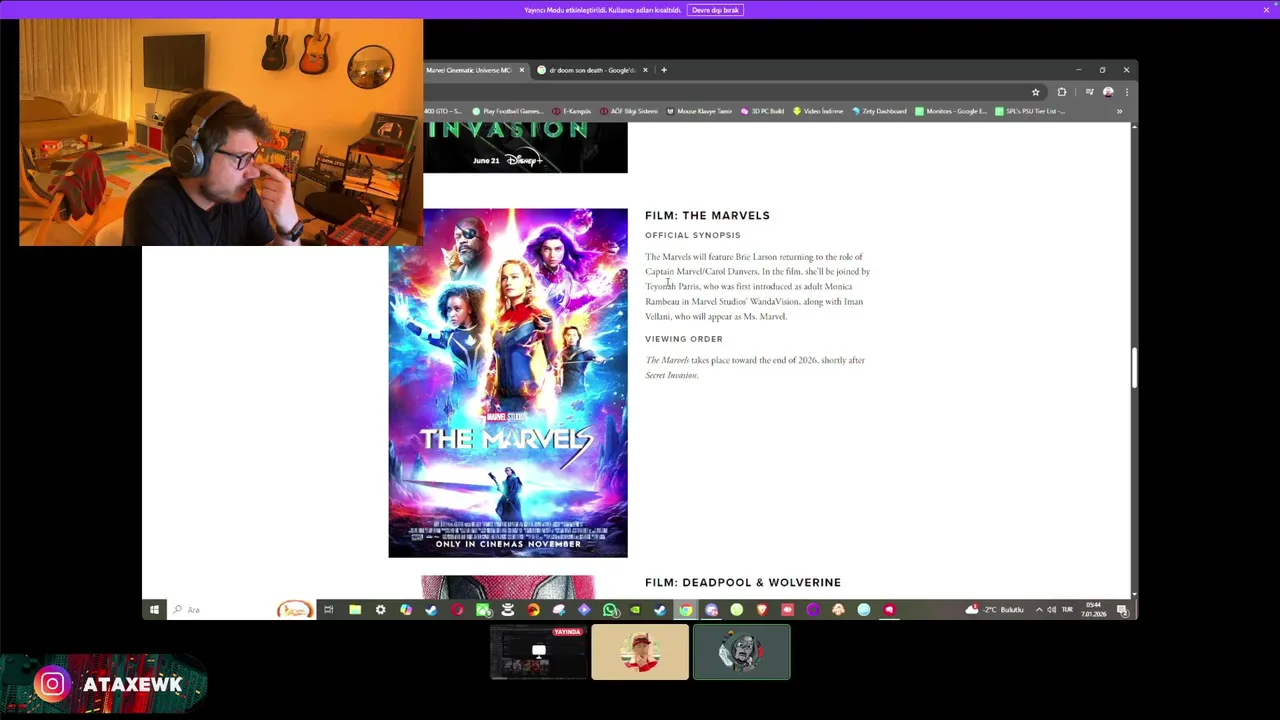Image resolution: width=1280 pixels, height=720 pixels.
Task: Select masked figure thumbnail
Action: (x=742, y=652)
